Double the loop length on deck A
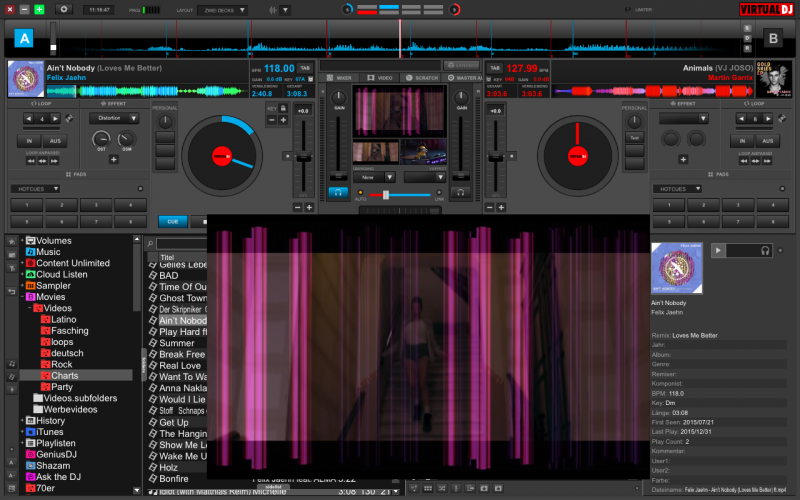Screen dimensions: 800x500 pos(55,118)
